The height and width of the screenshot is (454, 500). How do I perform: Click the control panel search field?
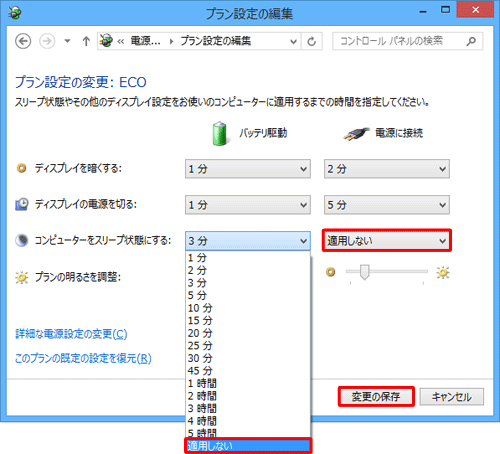(400, 41)
